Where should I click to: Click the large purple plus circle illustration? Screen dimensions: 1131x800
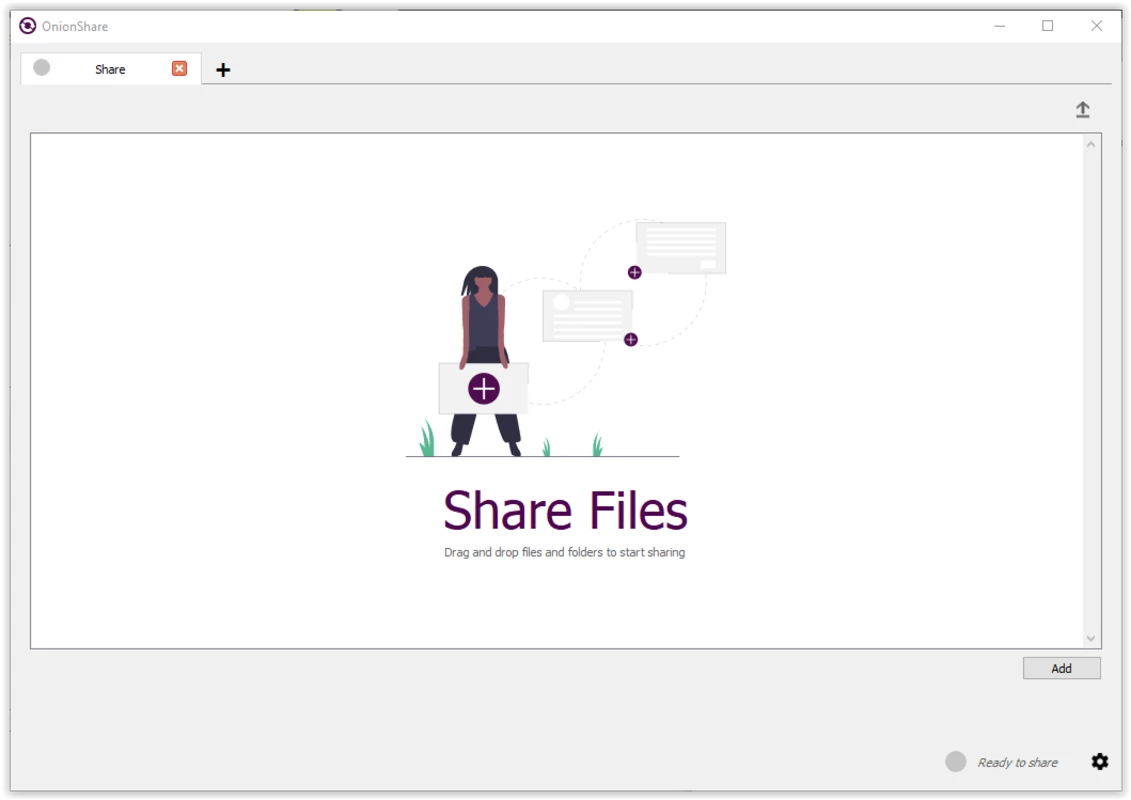click(x=483, y=389)
